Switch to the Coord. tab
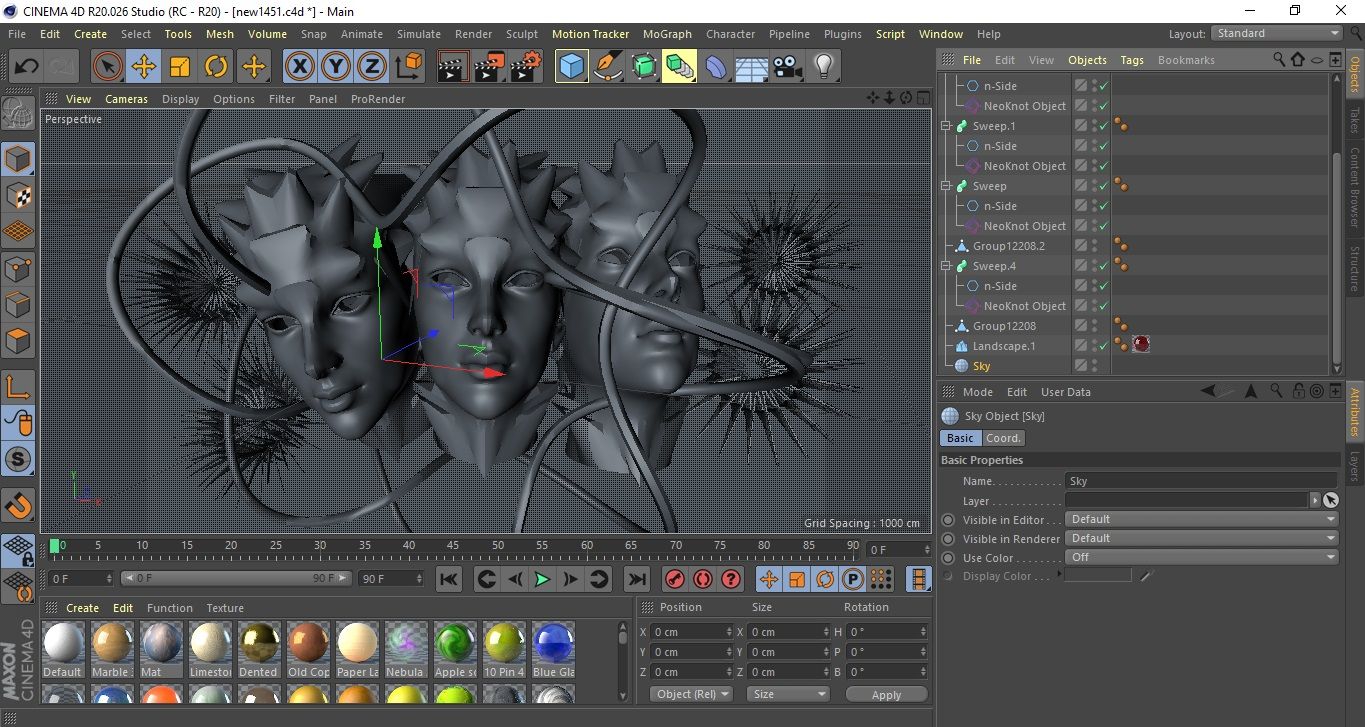Image resolution: width=1365 pixels, height=727 pixels. (x=1003, y=438)
